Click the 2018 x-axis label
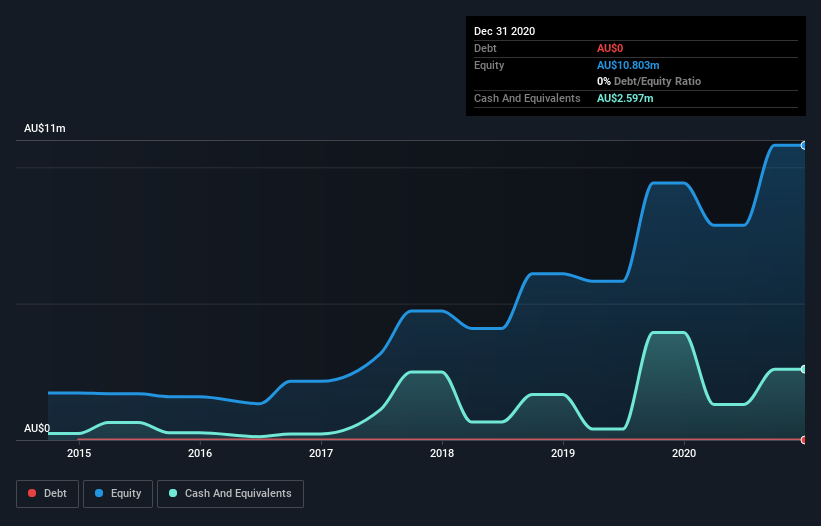 tap(442, 453)
